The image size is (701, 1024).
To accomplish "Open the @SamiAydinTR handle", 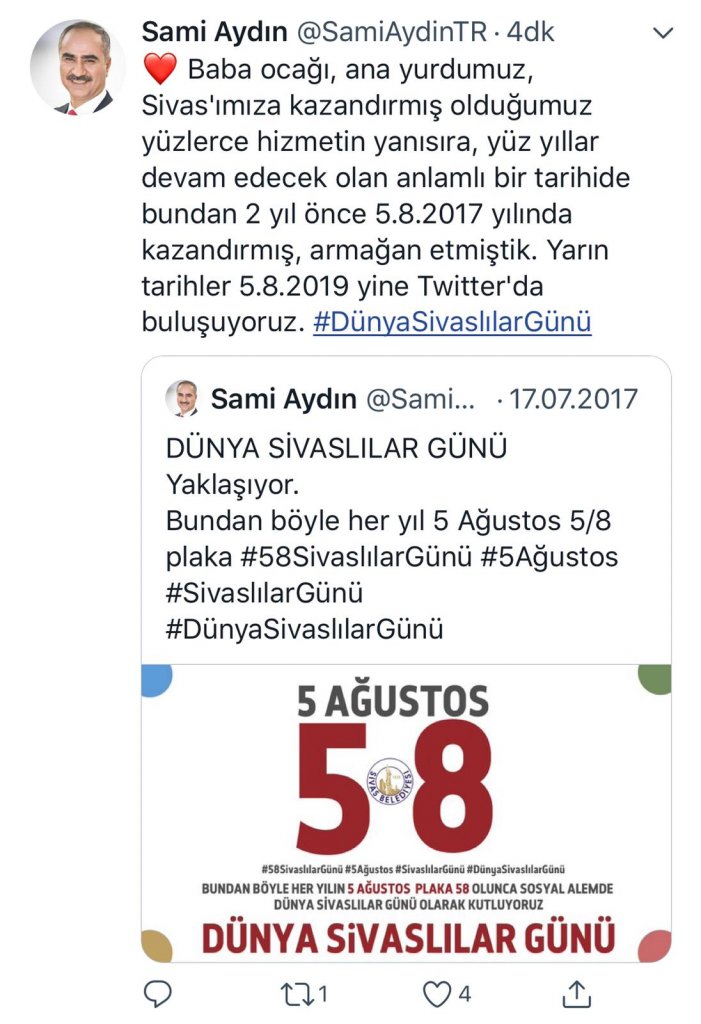I will coord(392,32).
